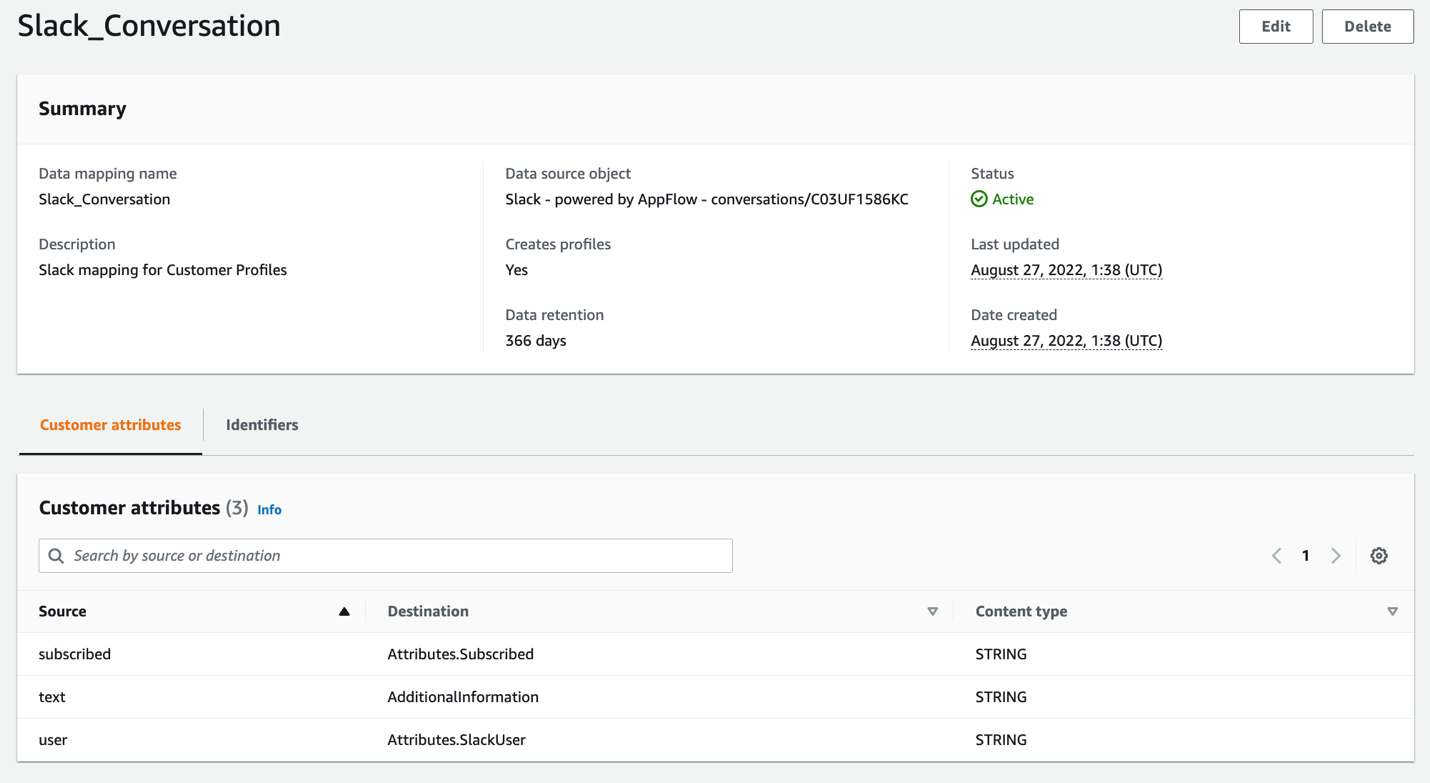Select the 'subscribed' source cell
The height and width of the screenshot is (783, 1430).
pos(75,654)
